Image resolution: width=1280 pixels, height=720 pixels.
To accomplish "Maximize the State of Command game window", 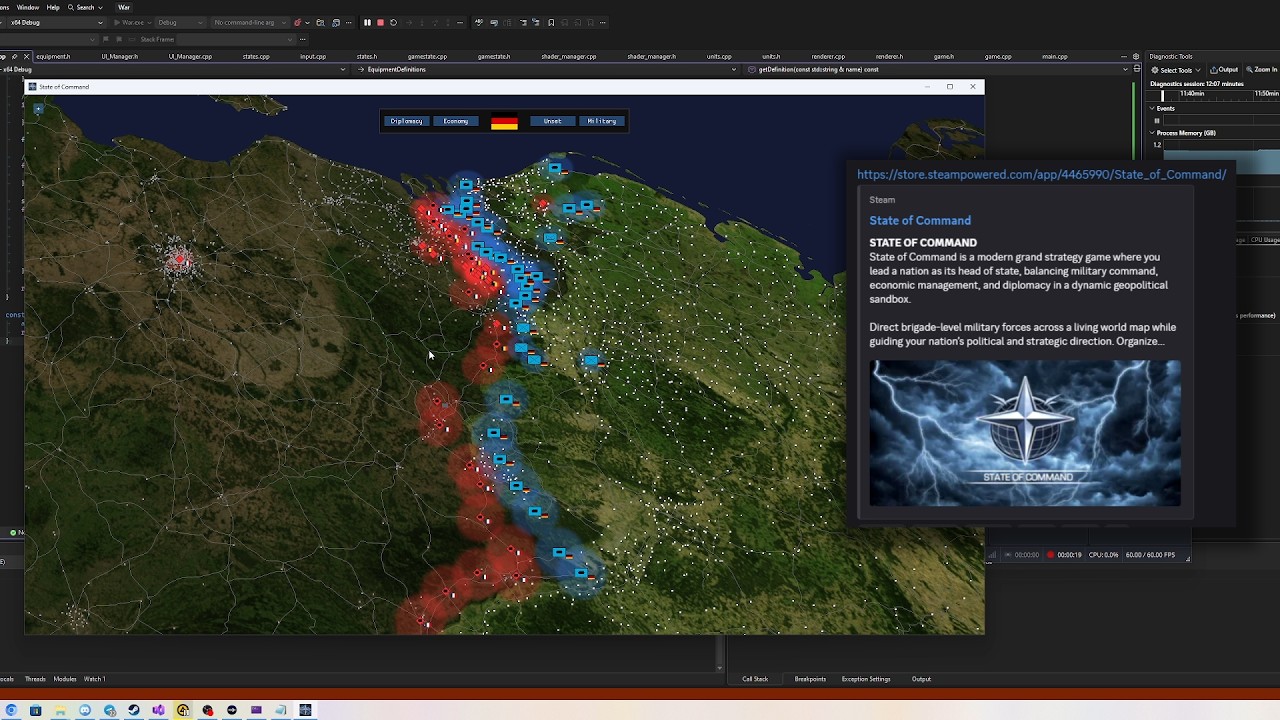I will coord(950,87).
